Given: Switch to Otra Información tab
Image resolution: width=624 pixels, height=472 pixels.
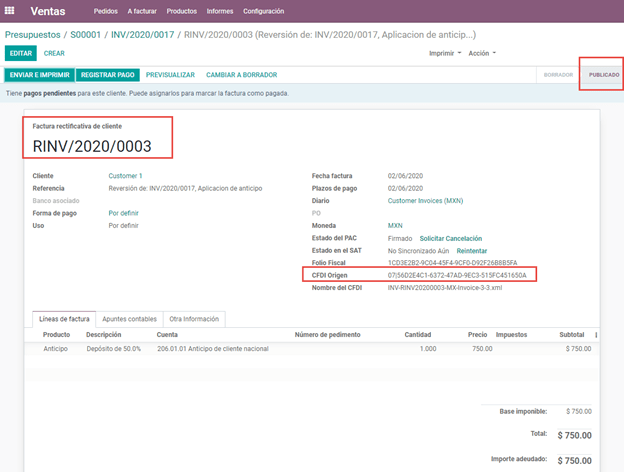Looking at the screenshot, I should pos(194,318).
